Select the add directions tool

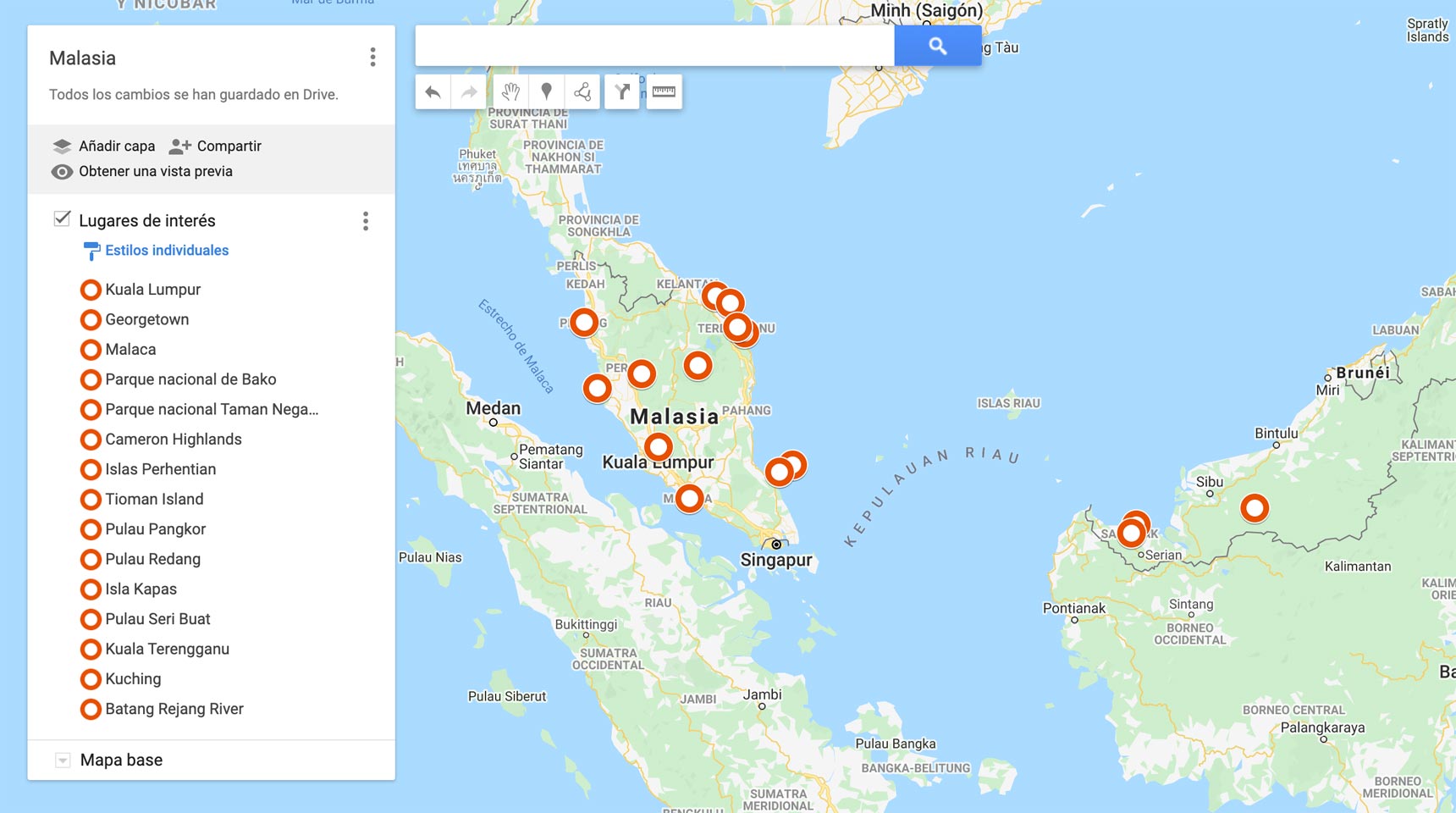(x=622, y=92)
